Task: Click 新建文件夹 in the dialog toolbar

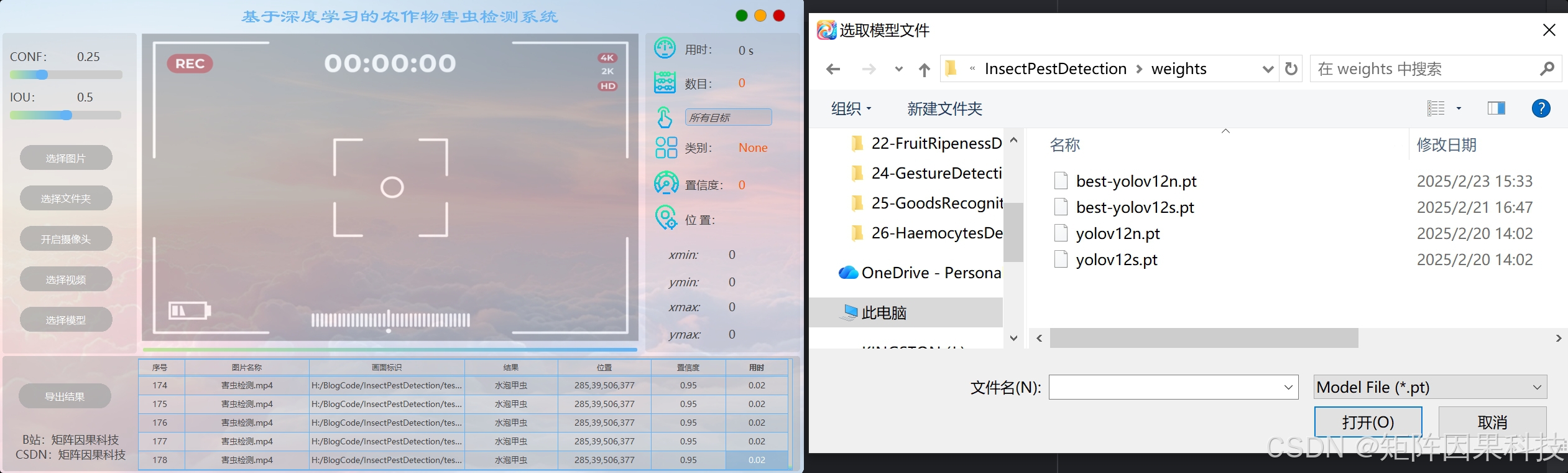Action: tap(944, 109)
